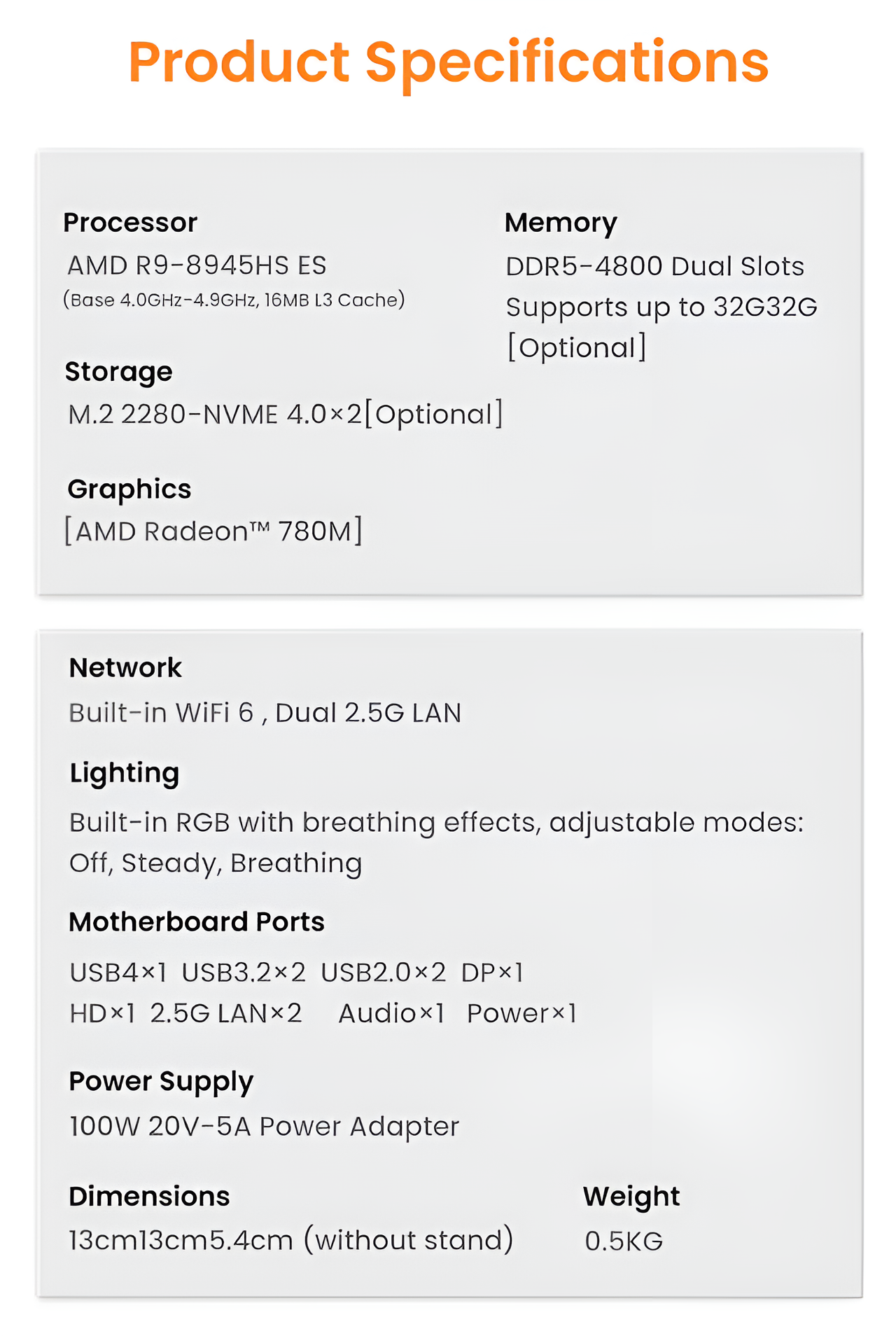Select the Off, Steady, Breathing modes text
896x1336 pixels.
(x=216, y=863)
